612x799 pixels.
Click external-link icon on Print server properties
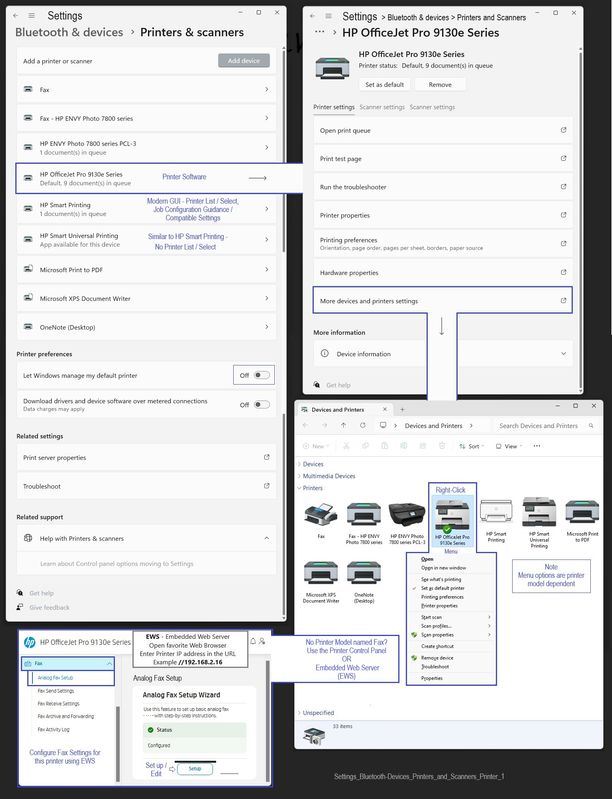267,457
